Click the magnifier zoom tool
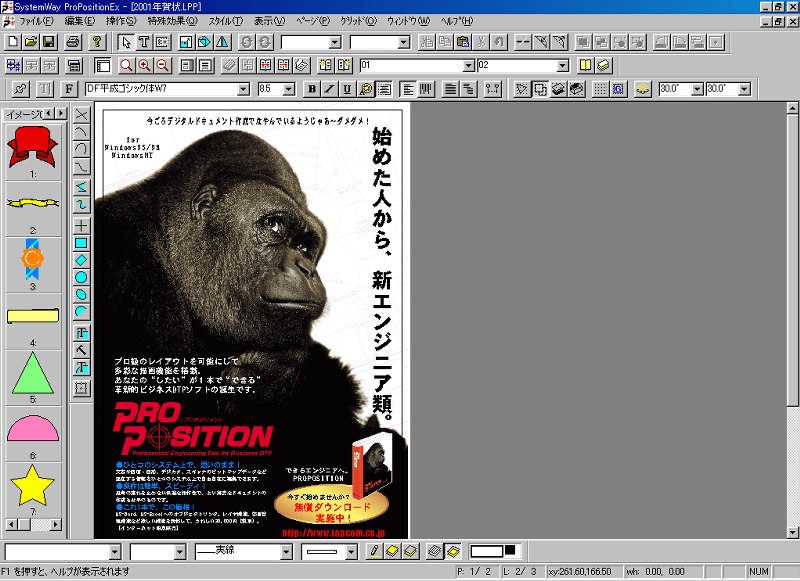The image size is (800, 581). coord(126,65)
